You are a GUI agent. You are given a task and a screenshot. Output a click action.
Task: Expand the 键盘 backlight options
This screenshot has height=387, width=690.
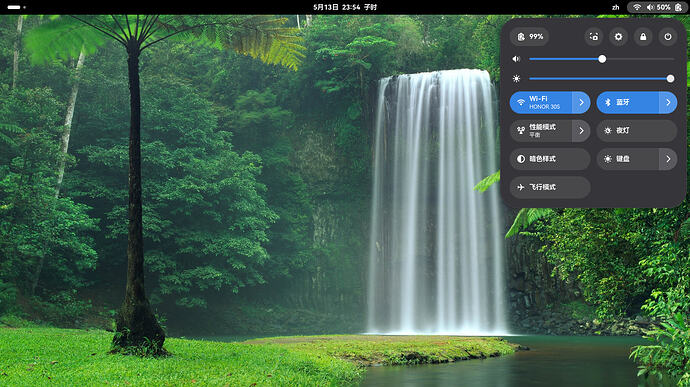pos(668,159)
